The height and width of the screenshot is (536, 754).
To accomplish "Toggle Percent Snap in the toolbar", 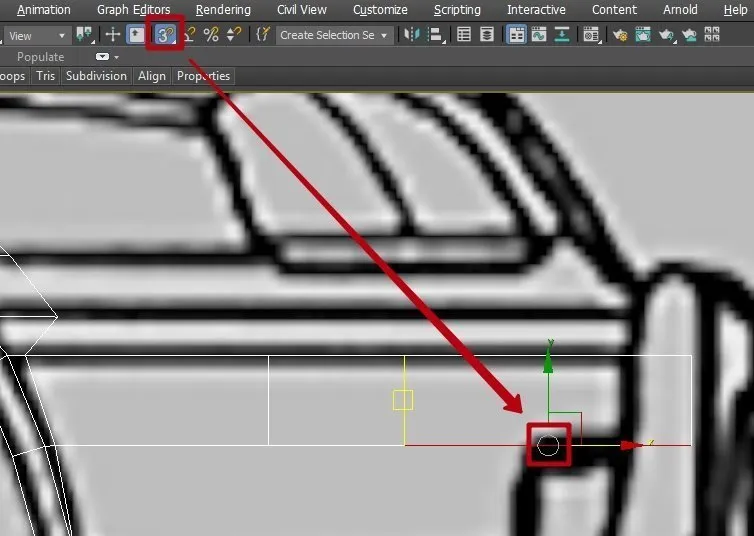I will point(211,34).
